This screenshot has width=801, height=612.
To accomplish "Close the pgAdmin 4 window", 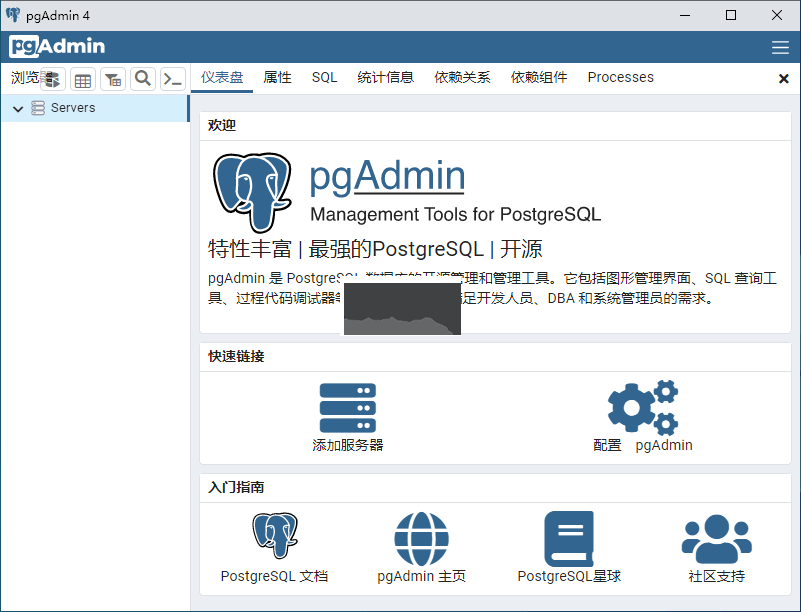I will (x=777, y=15).
